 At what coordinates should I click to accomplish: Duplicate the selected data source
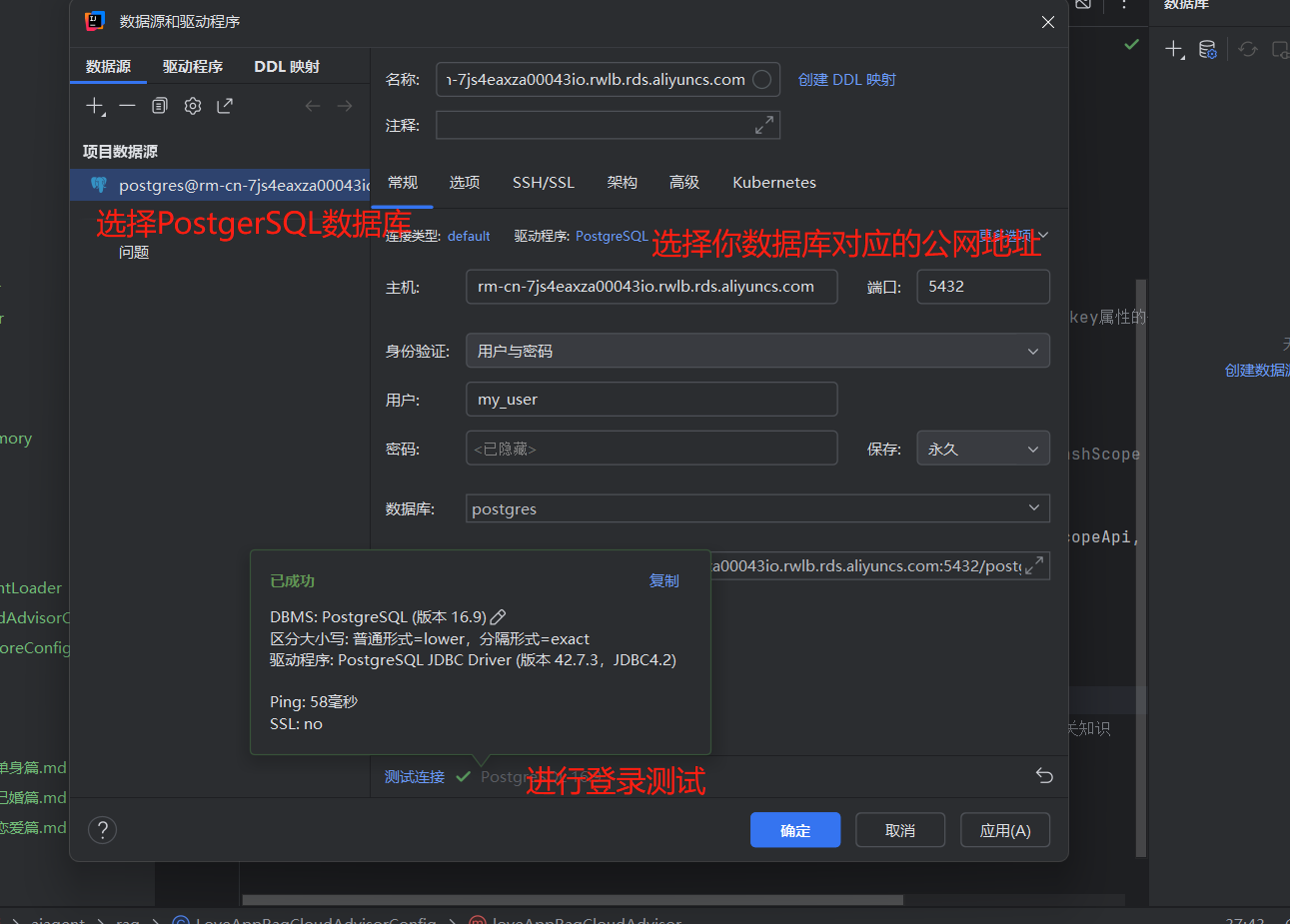click(x=160, y=106)
